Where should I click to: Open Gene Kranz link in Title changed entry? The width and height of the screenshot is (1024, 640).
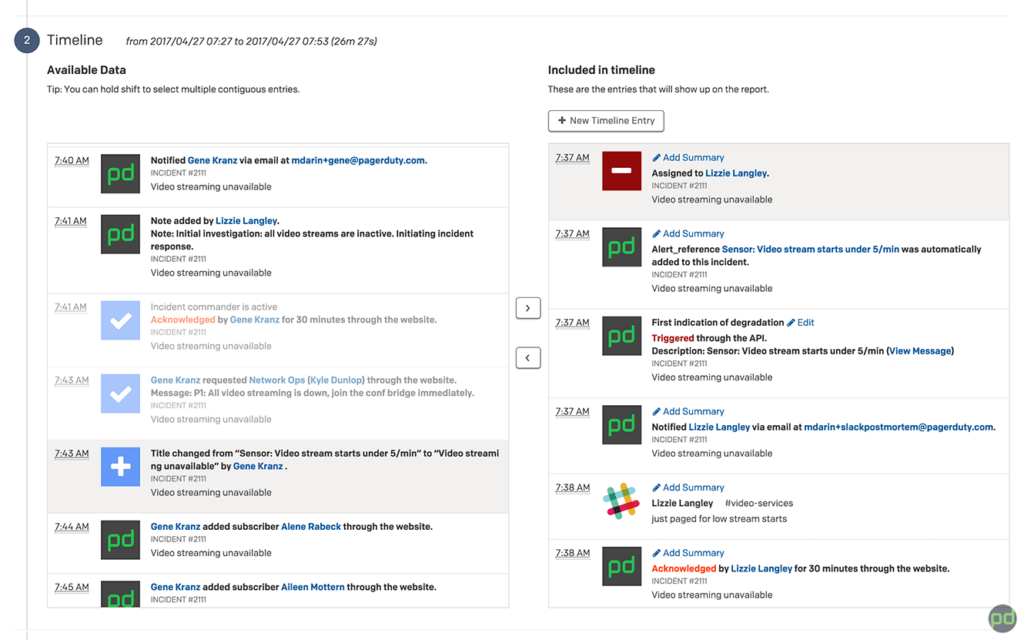pos(258,466)
